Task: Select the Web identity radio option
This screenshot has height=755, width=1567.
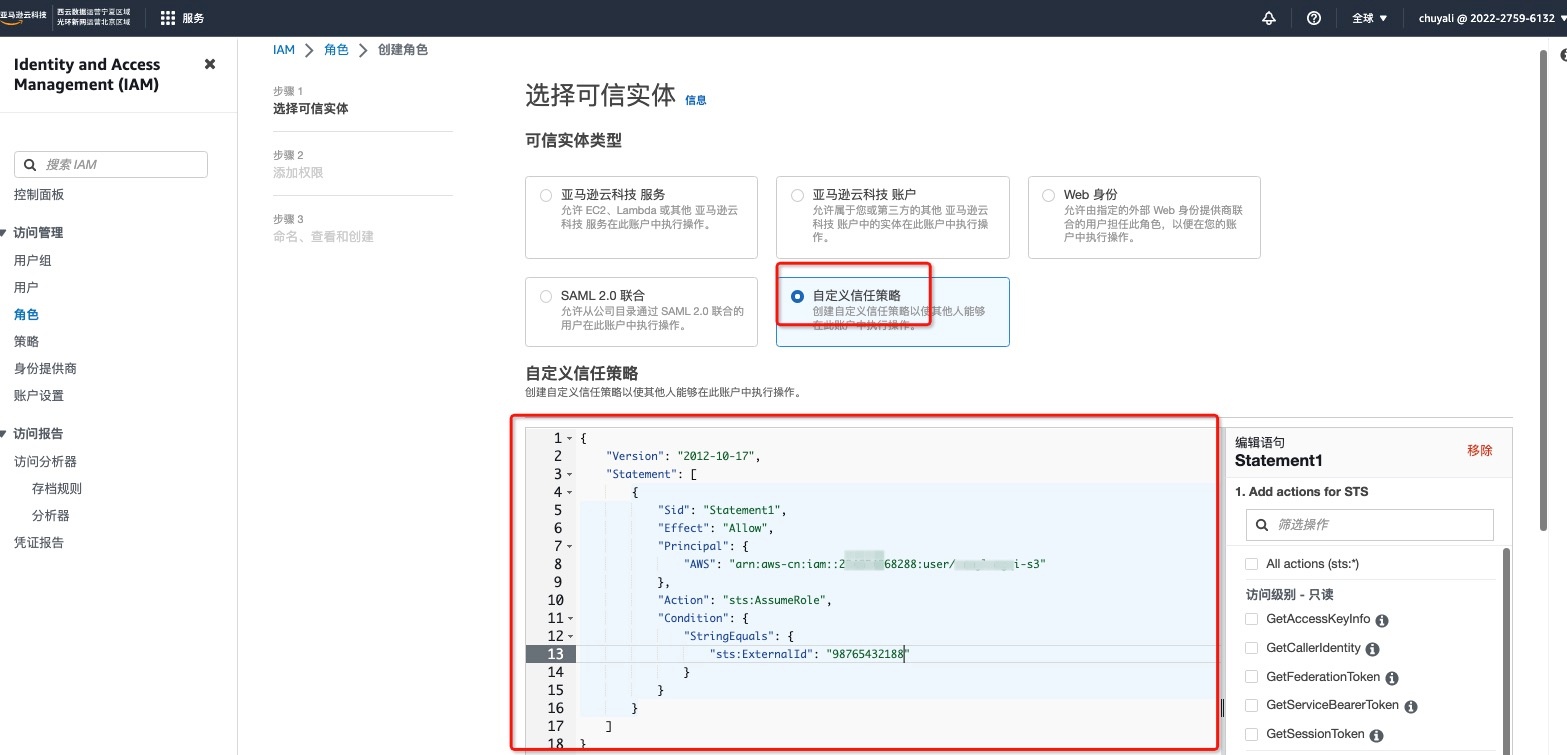Action: click(1048, 195)
